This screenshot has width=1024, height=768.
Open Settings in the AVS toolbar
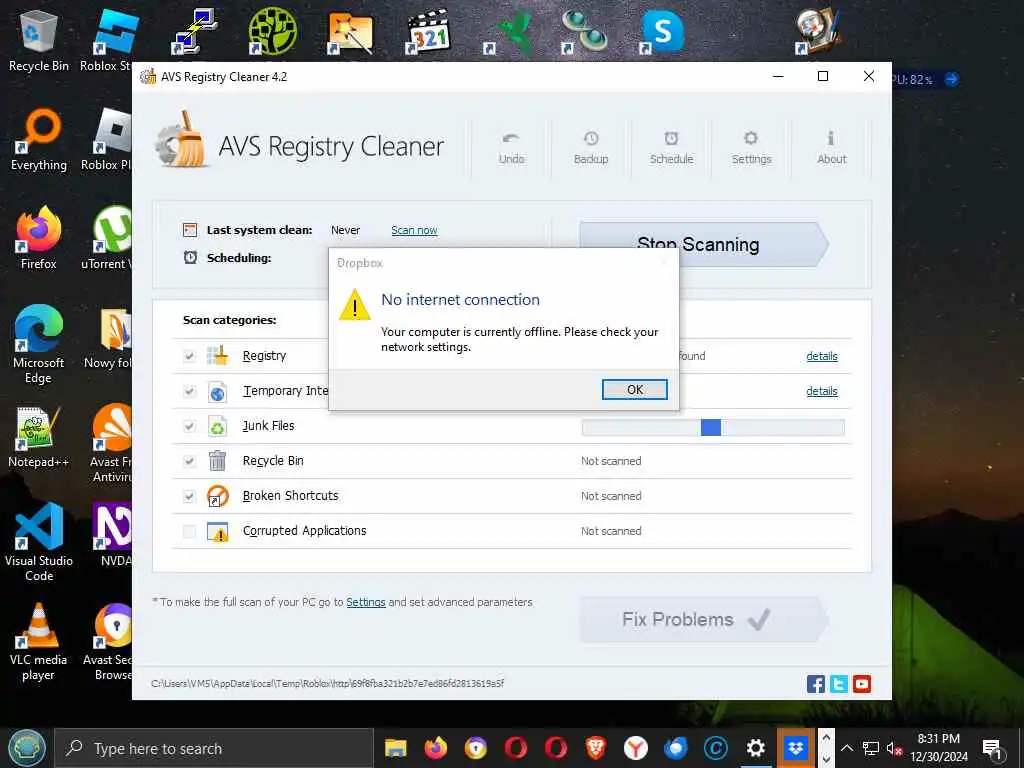point(751,148)
